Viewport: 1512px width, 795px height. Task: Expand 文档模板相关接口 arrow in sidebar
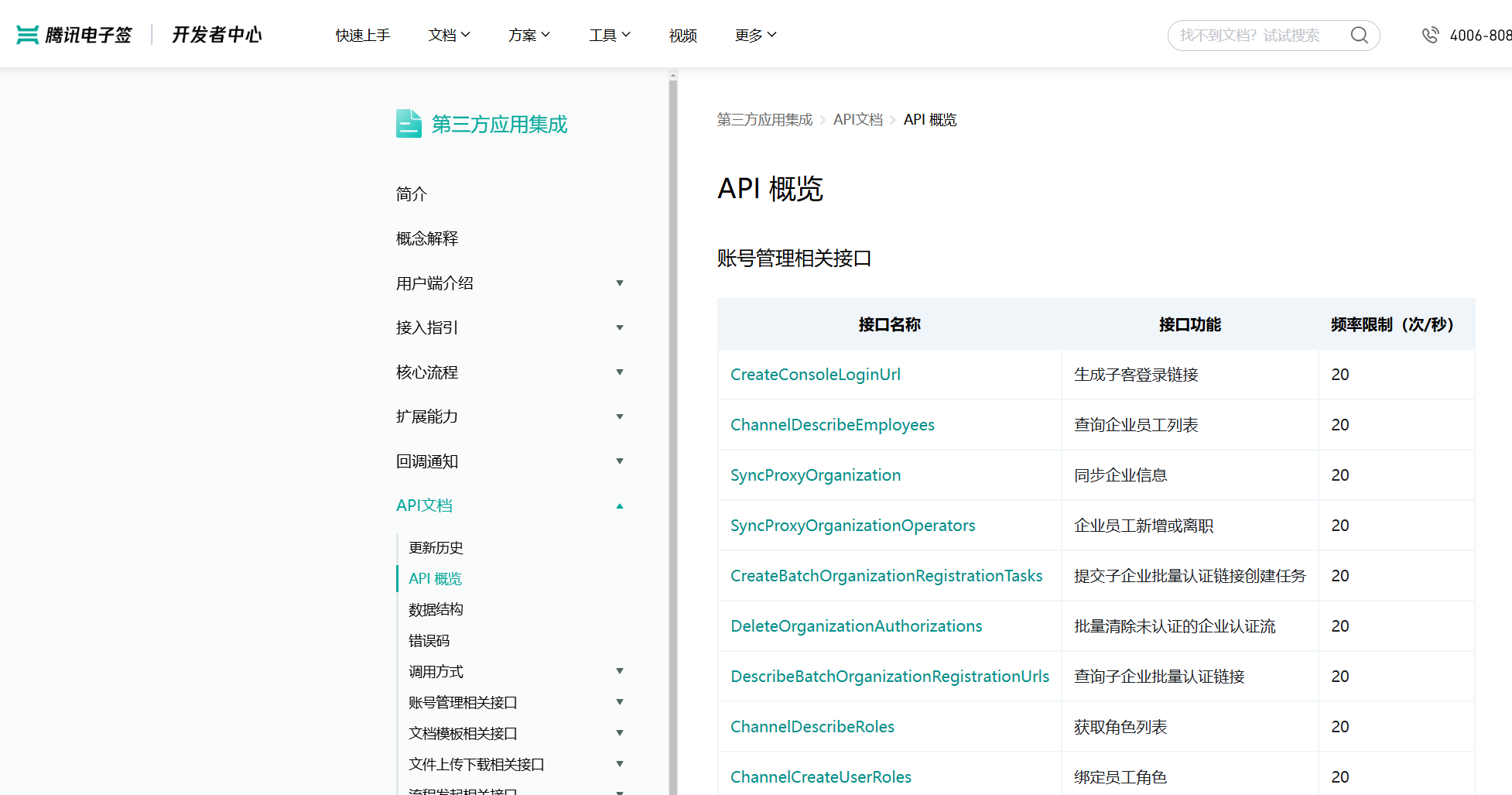[620, 733]
